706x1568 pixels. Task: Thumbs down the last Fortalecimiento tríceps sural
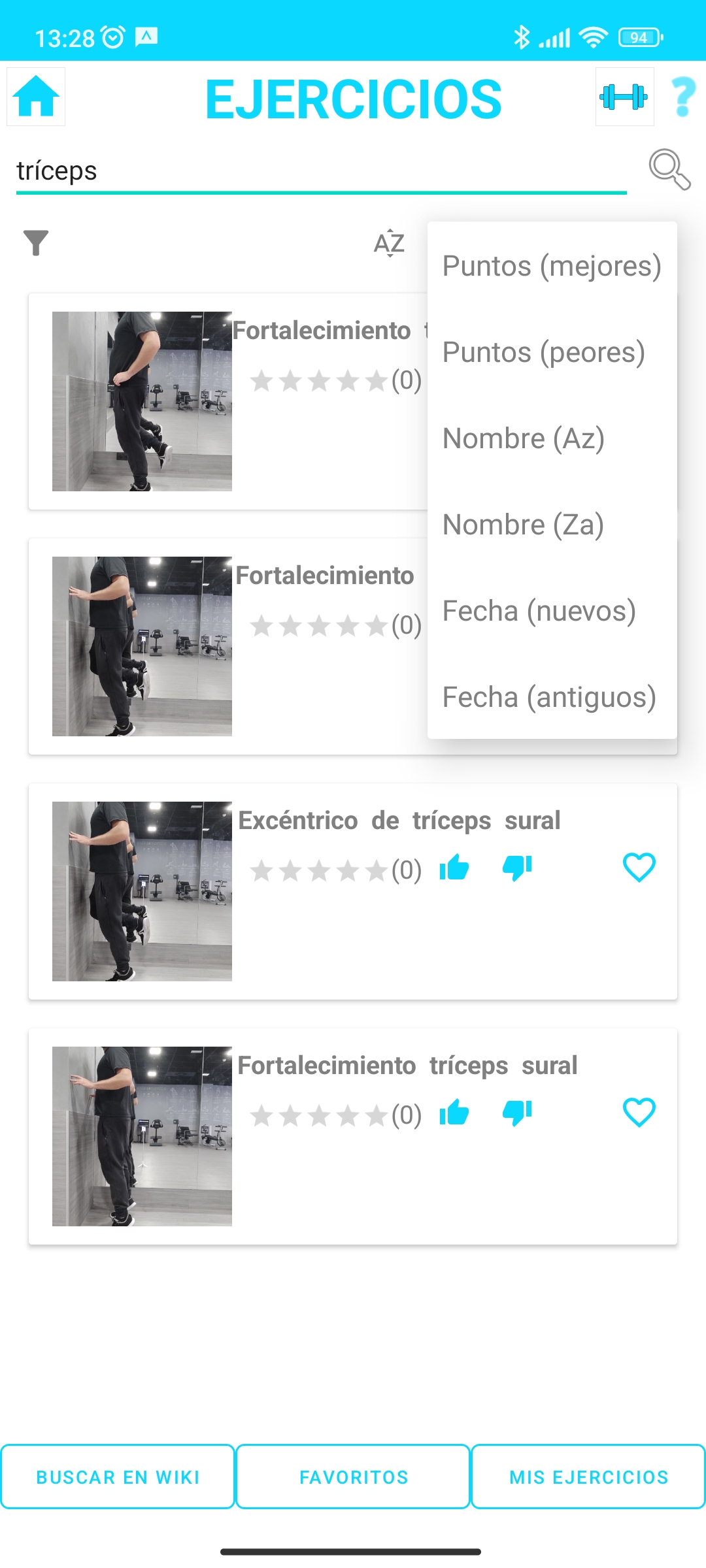pos(517,1113)
